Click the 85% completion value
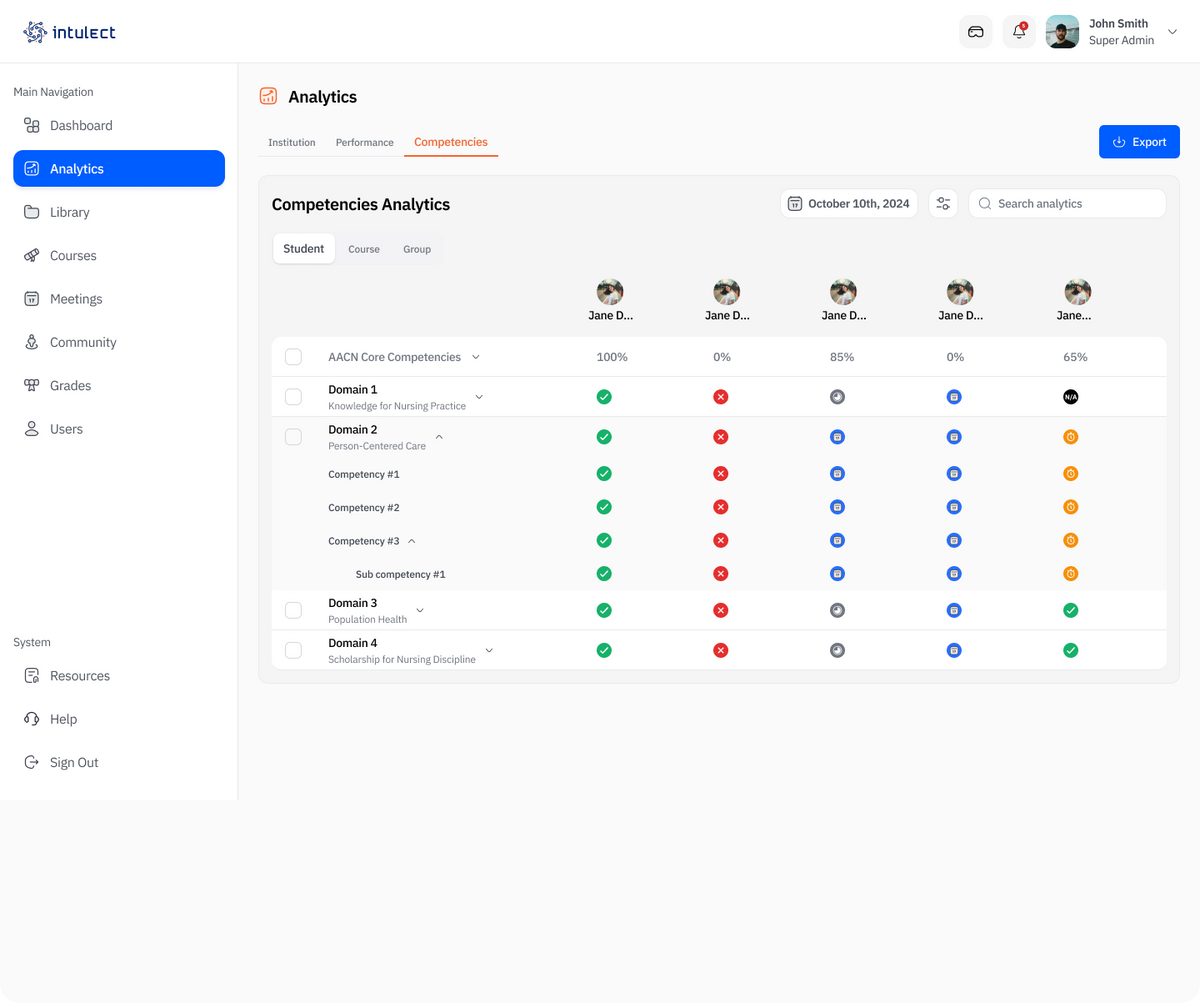Image resolution: width=1200 pixels, height=1003 pixels. coord(841,357)
